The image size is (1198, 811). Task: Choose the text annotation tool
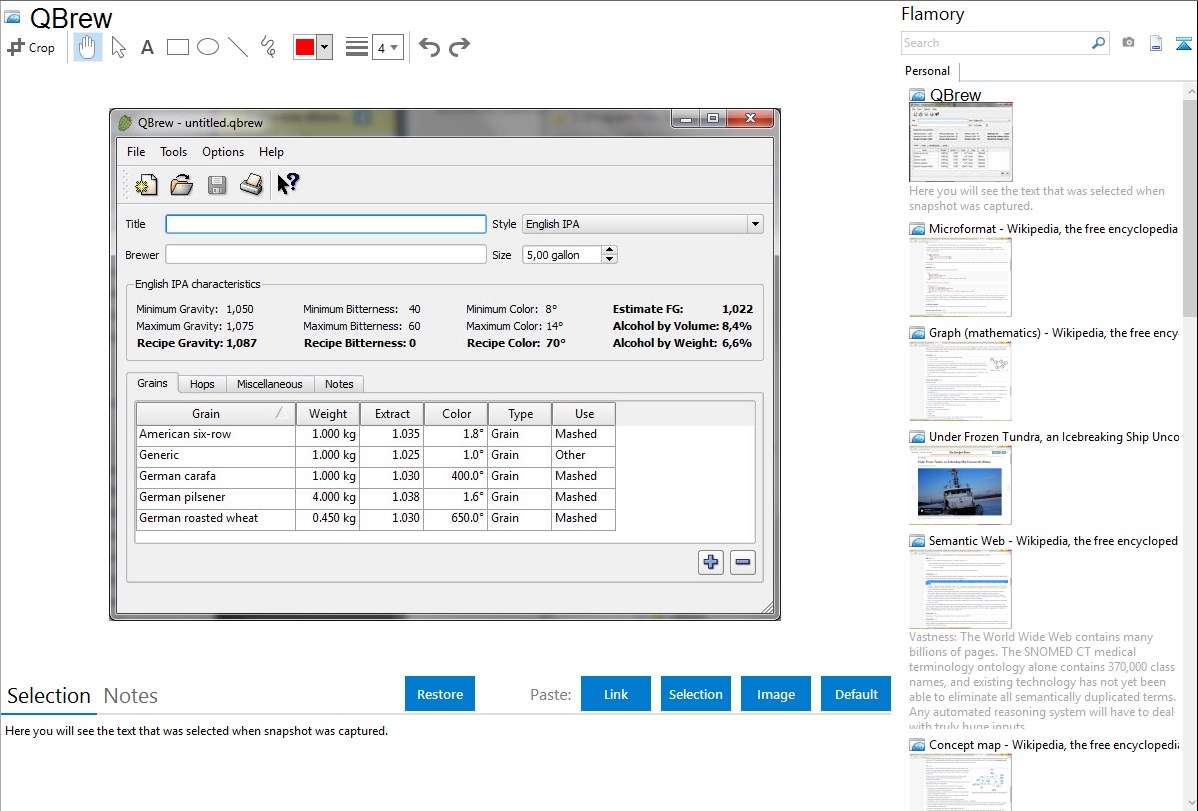click(x=147, y=47)
